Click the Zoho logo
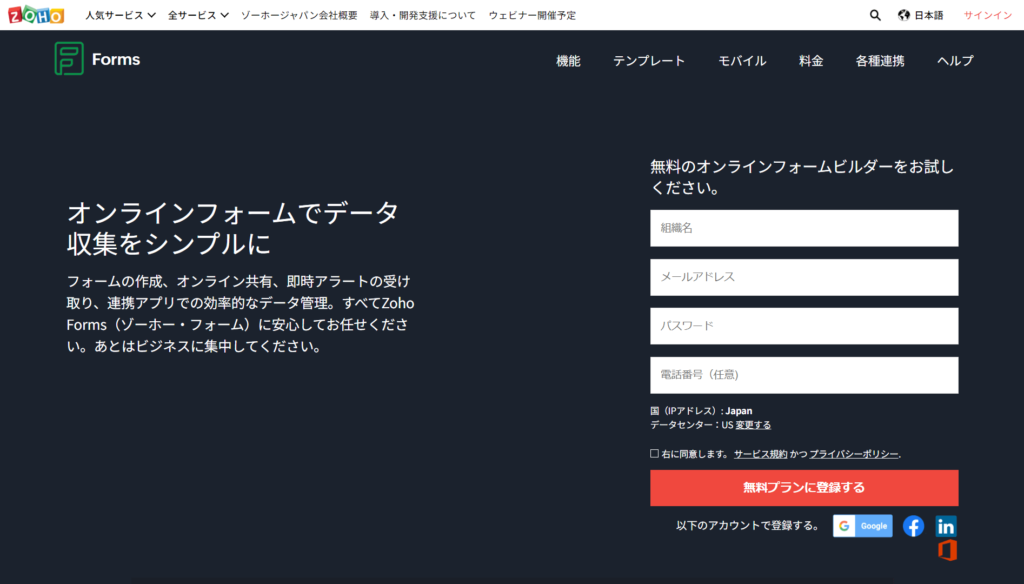The image size is (1024, 584). (x=36, y=14)
